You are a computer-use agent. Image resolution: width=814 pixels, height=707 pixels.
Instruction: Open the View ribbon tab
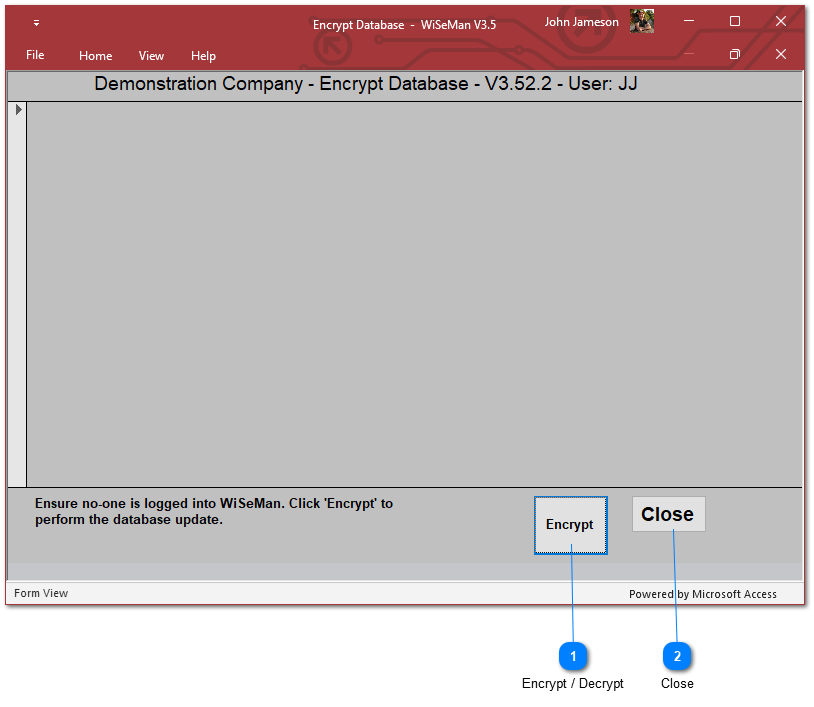pos(151,56)
